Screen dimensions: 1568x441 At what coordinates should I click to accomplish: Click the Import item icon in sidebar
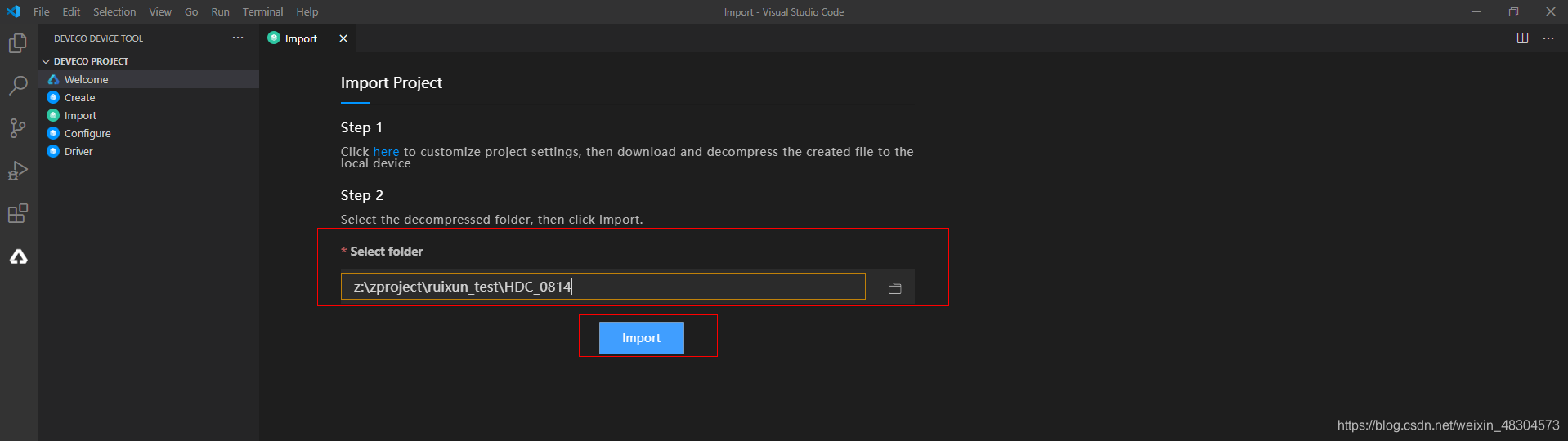[x=53, y=115]
